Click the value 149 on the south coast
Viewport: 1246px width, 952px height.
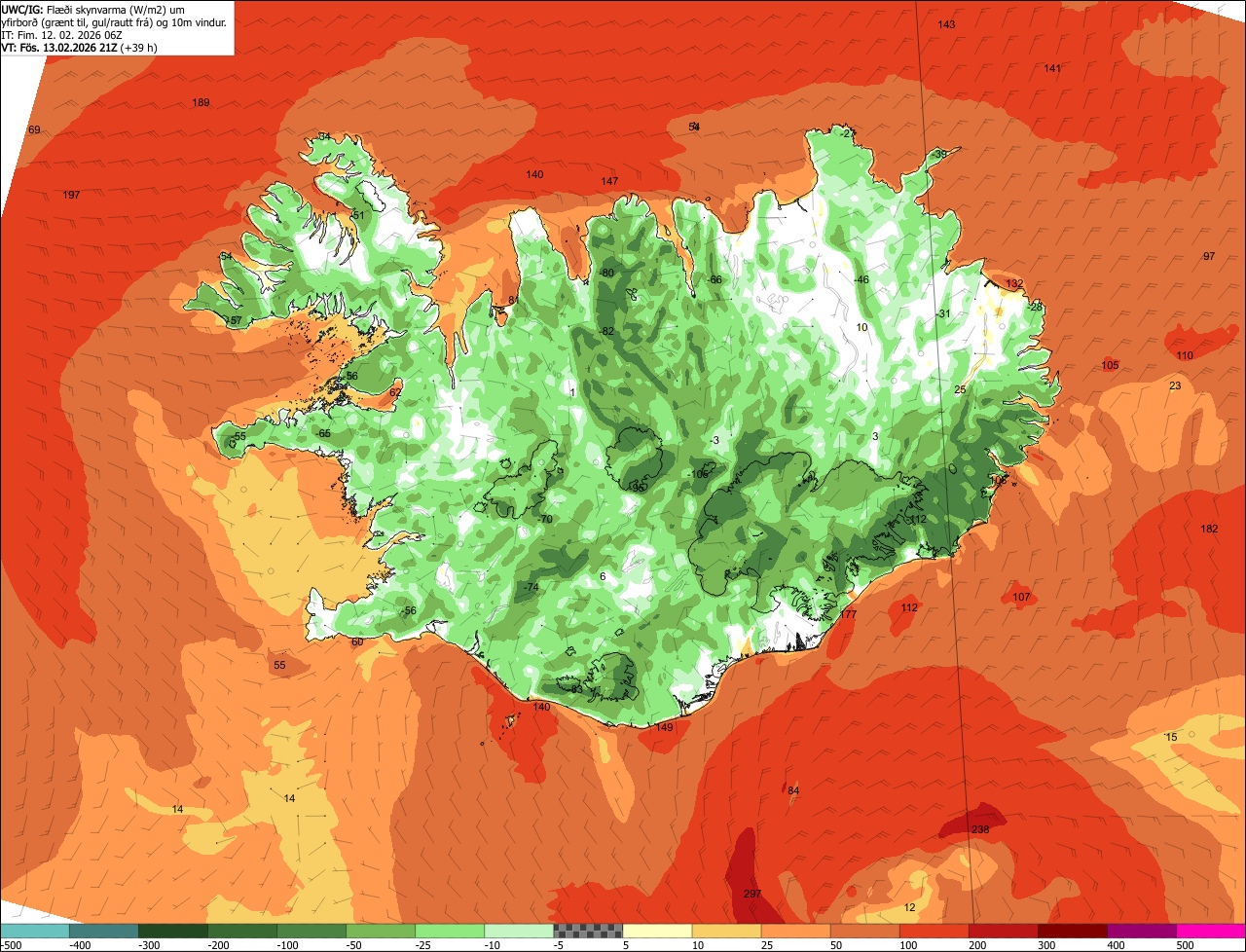point(665,727)
